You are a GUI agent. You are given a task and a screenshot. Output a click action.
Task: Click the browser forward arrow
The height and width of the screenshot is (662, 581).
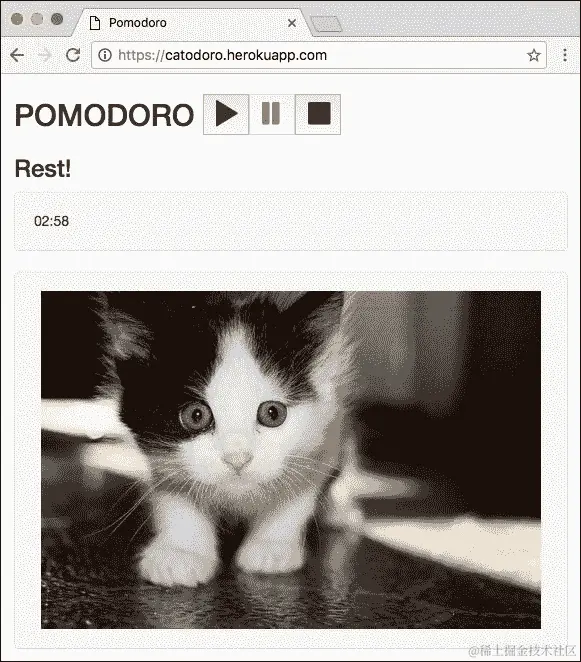(x=44, y=55)
